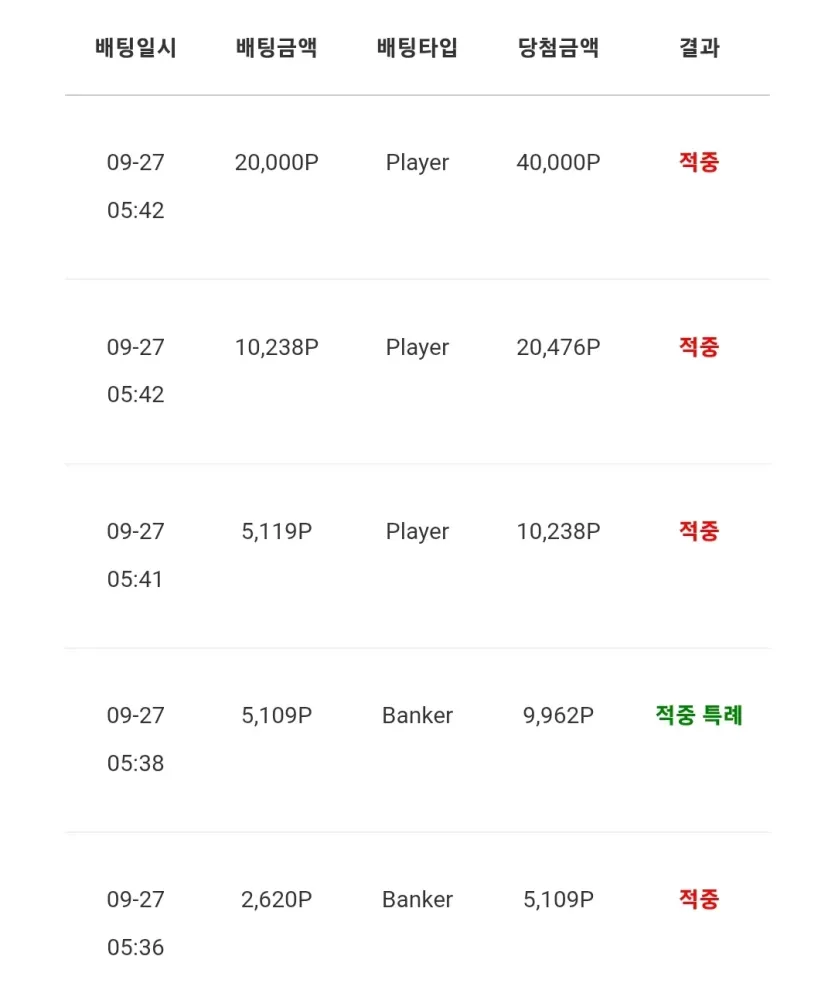The width and height of the screenshot is (835, 990).
Task: Click the 20,476P winning amount
Action: pyautogui.click(x=558, y=347)
